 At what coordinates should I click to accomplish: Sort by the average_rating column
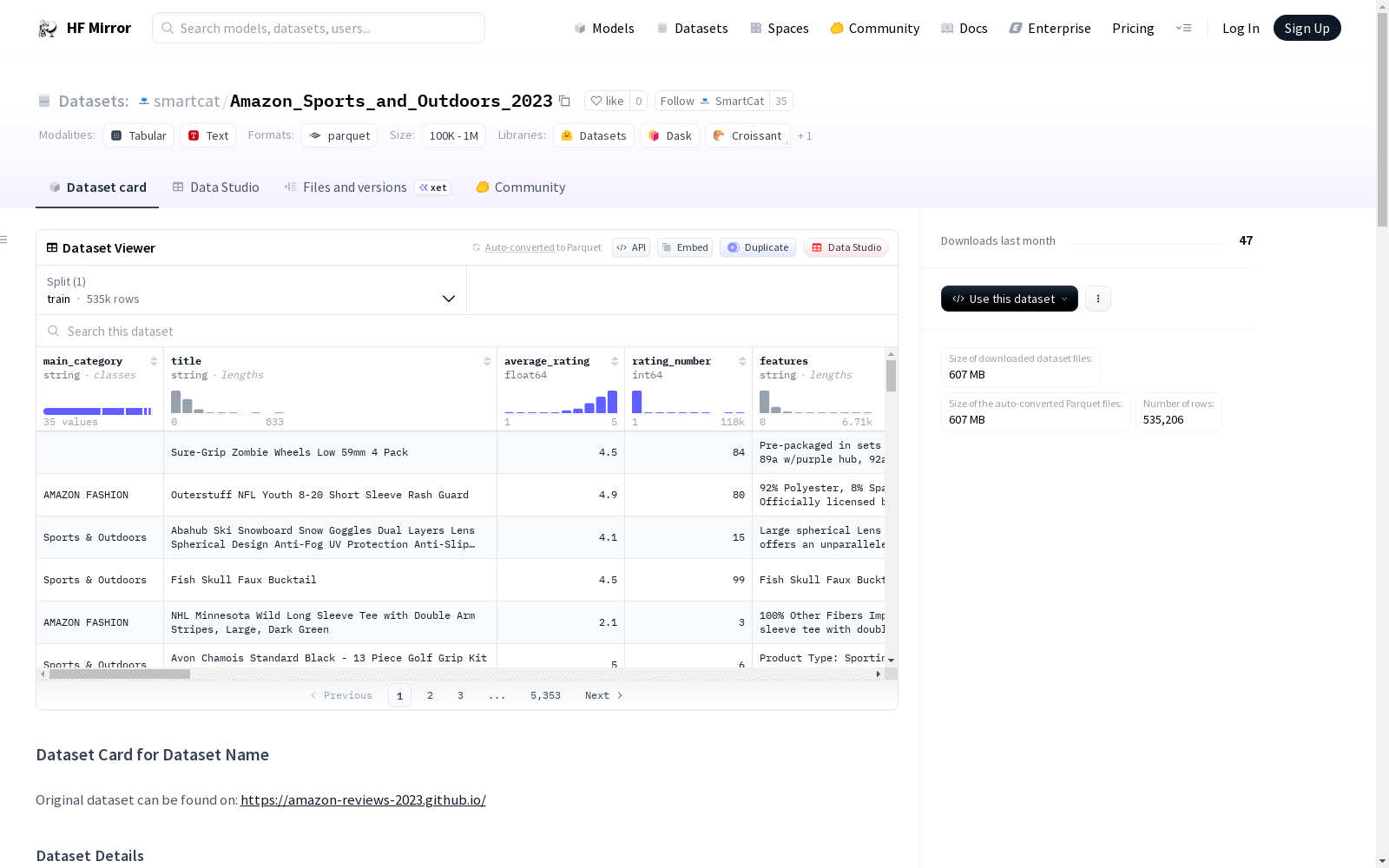pyautogui.click(x=615, y=361)
